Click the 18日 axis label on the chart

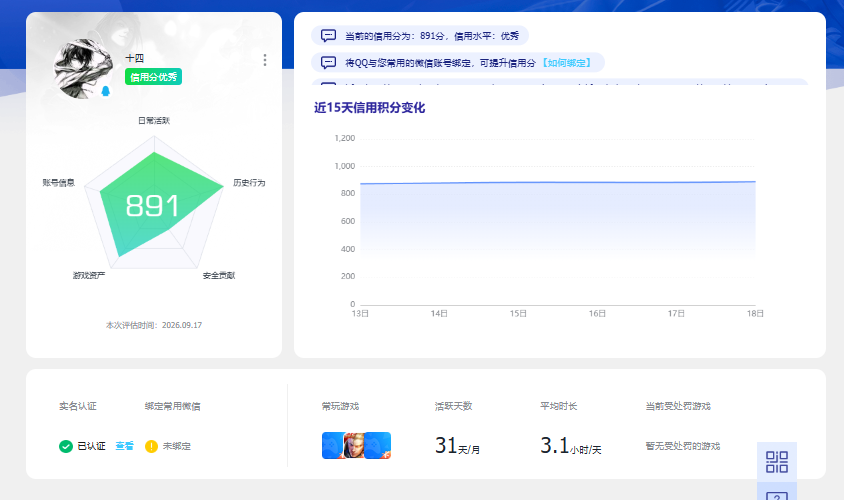(755, 313)
